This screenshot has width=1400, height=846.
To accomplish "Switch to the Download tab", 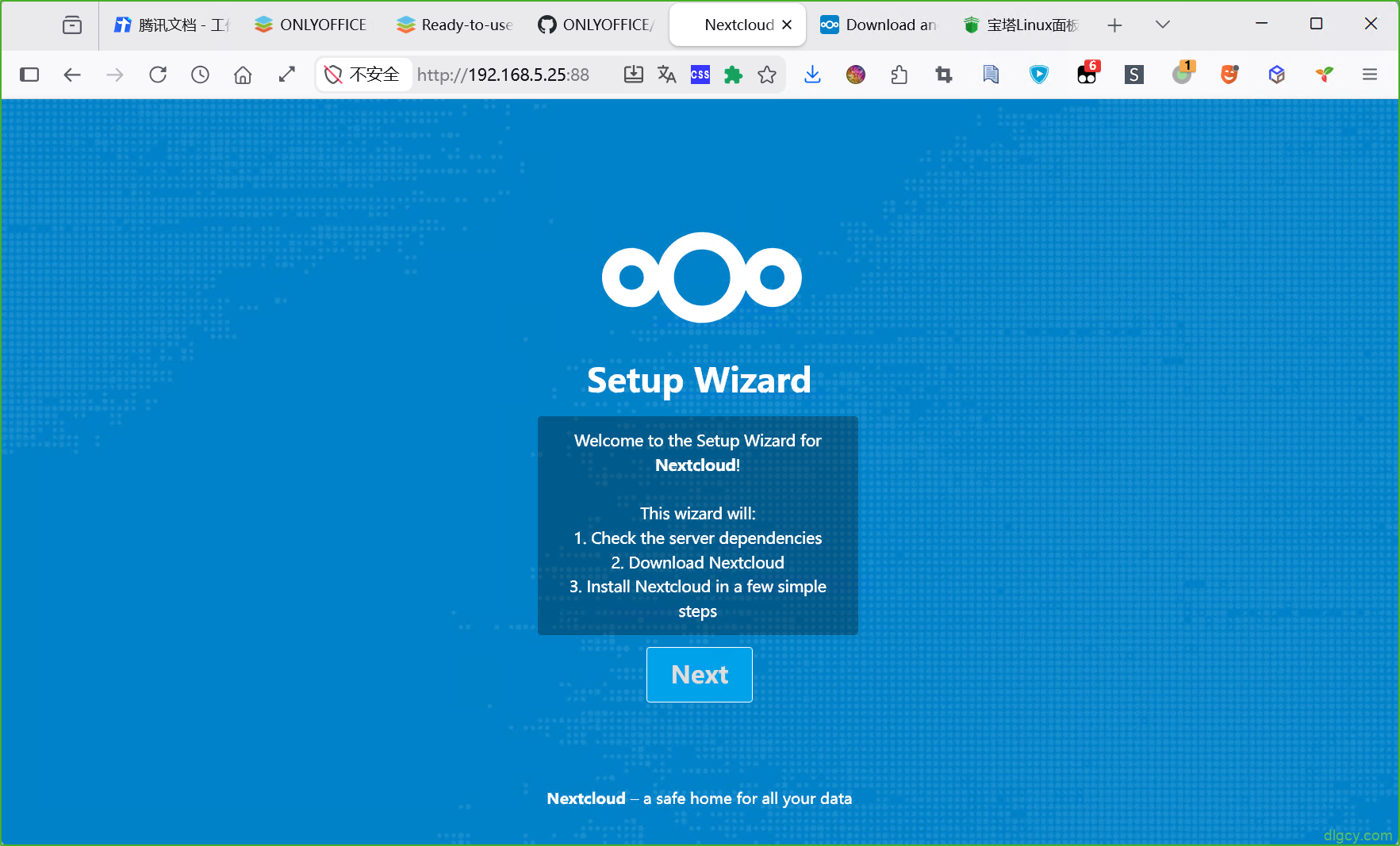I will [879, 25].
